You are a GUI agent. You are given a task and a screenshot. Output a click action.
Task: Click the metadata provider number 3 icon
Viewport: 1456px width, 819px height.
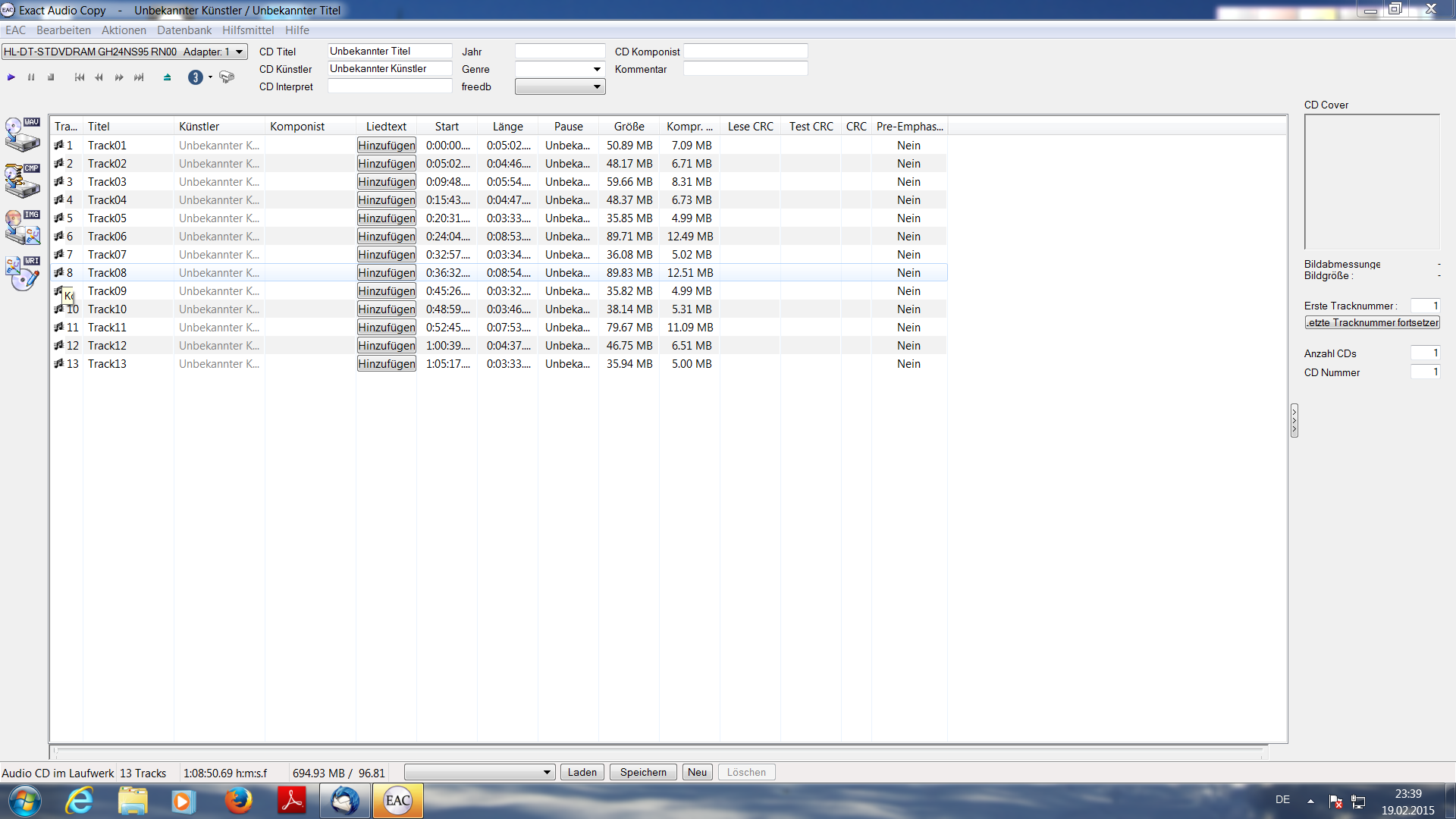pos(195,77)
